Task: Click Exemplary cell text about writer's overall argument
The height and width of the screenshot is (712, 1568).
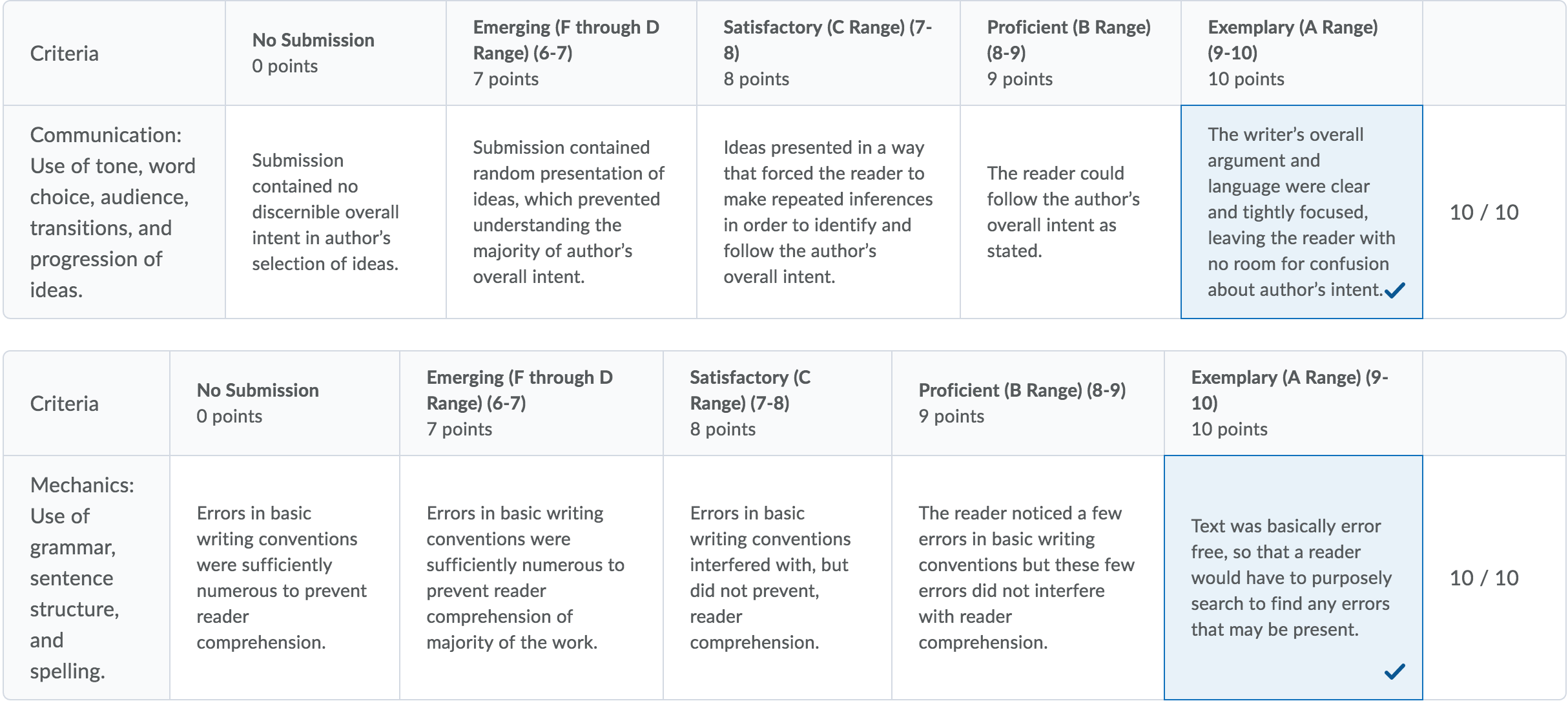Action: point(1301,212)
